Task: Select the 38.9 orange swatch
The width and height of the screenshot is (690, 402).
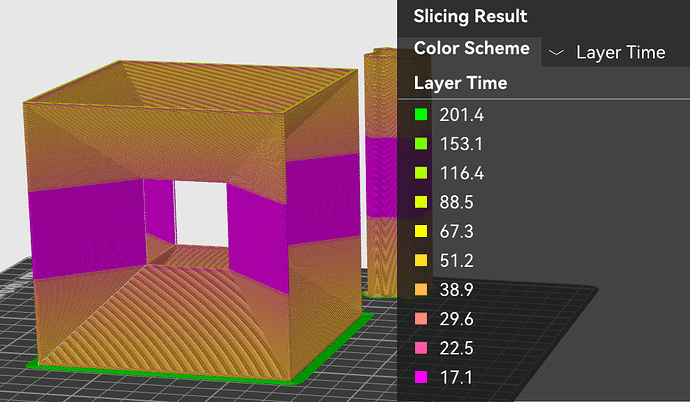Action: (x=421, y=289)
